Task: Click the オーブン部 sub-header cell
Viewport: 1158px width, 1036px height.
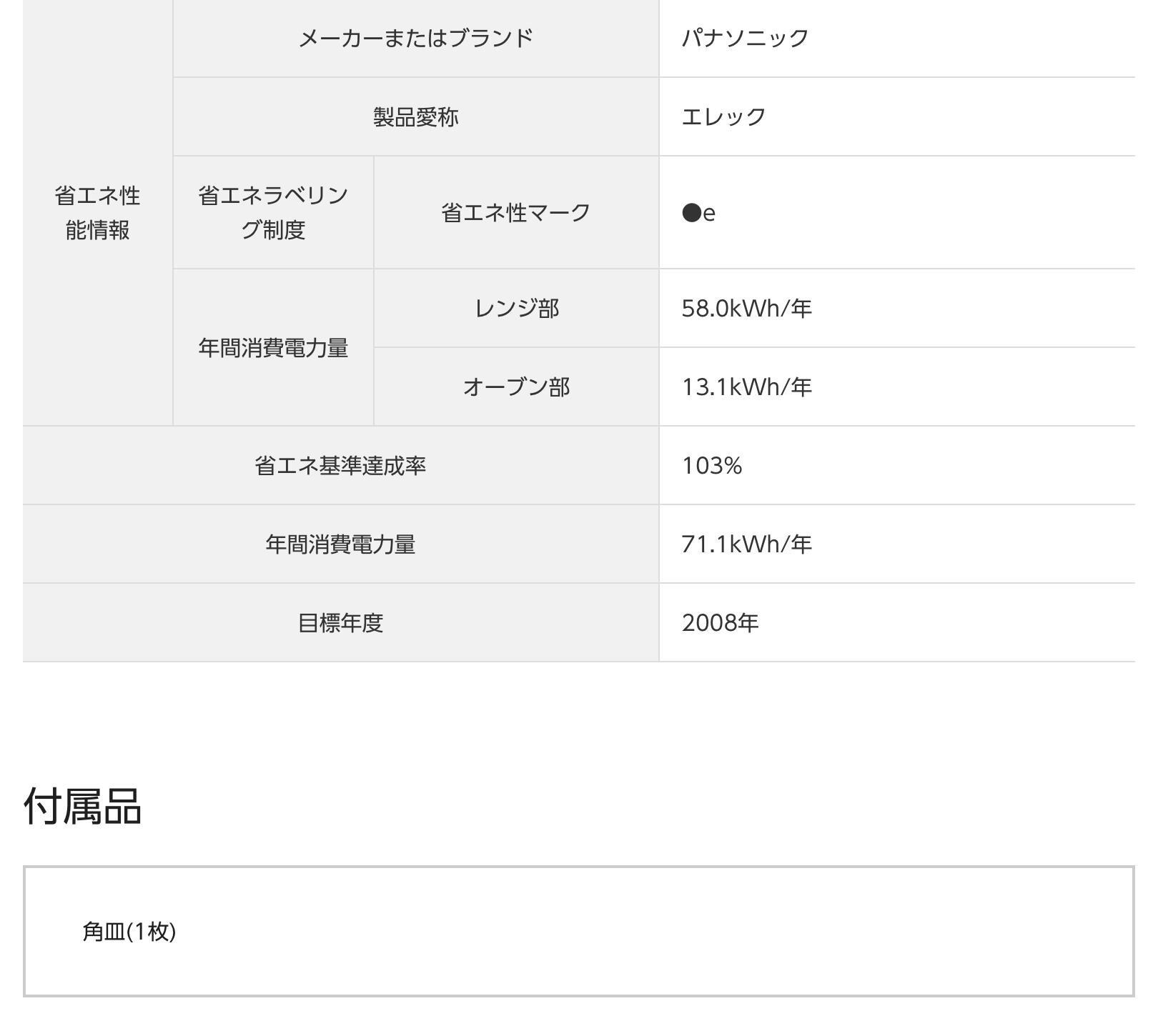Action: (x=516, y=387)
